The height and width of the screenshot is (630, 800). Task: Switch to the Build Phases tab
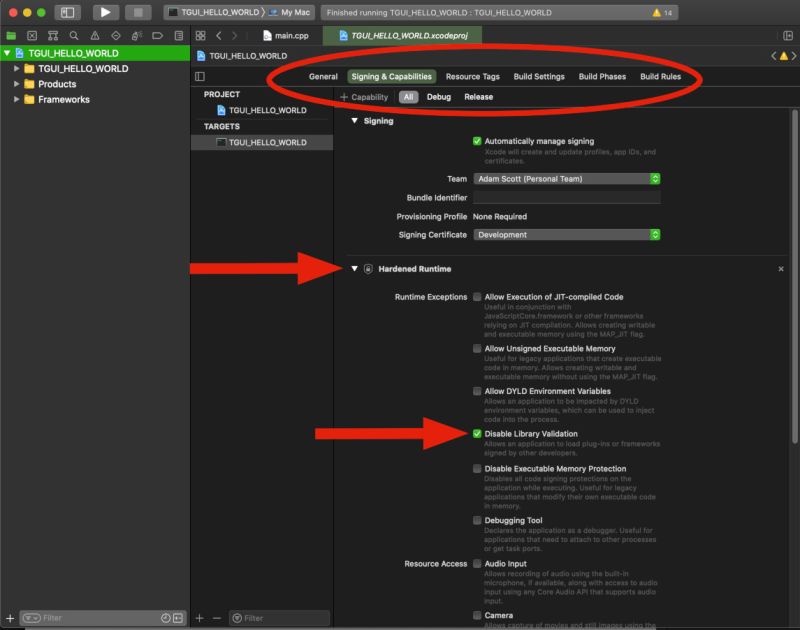click(602, 77)
